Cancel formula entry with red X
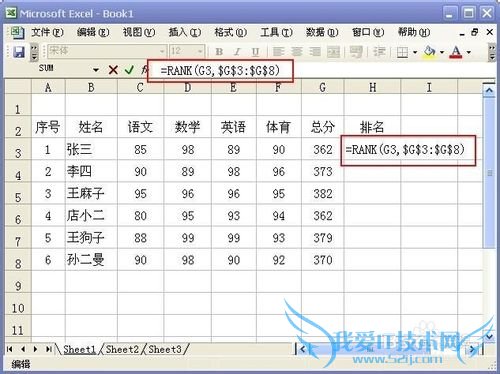Screen dimensions: 500x374 113,70
